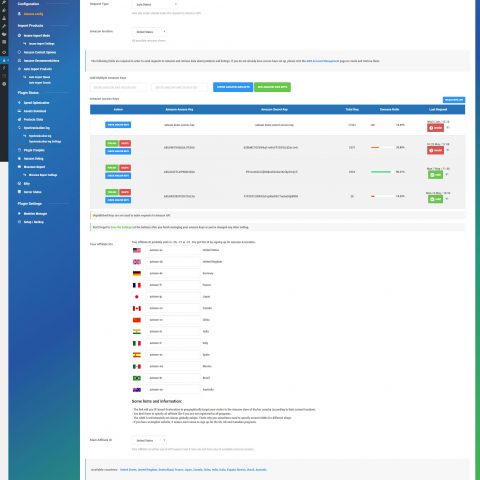Click the blue check keys button in first row
The width and height of the screenshot is (480, 480).
pyautogui.click(x=118, y=125)
